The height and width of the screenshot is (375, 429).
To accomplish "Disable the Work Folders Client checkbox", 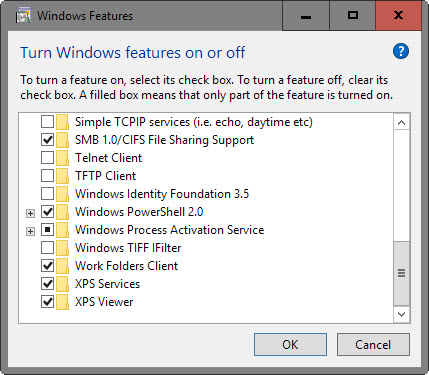I will (47, 266).
